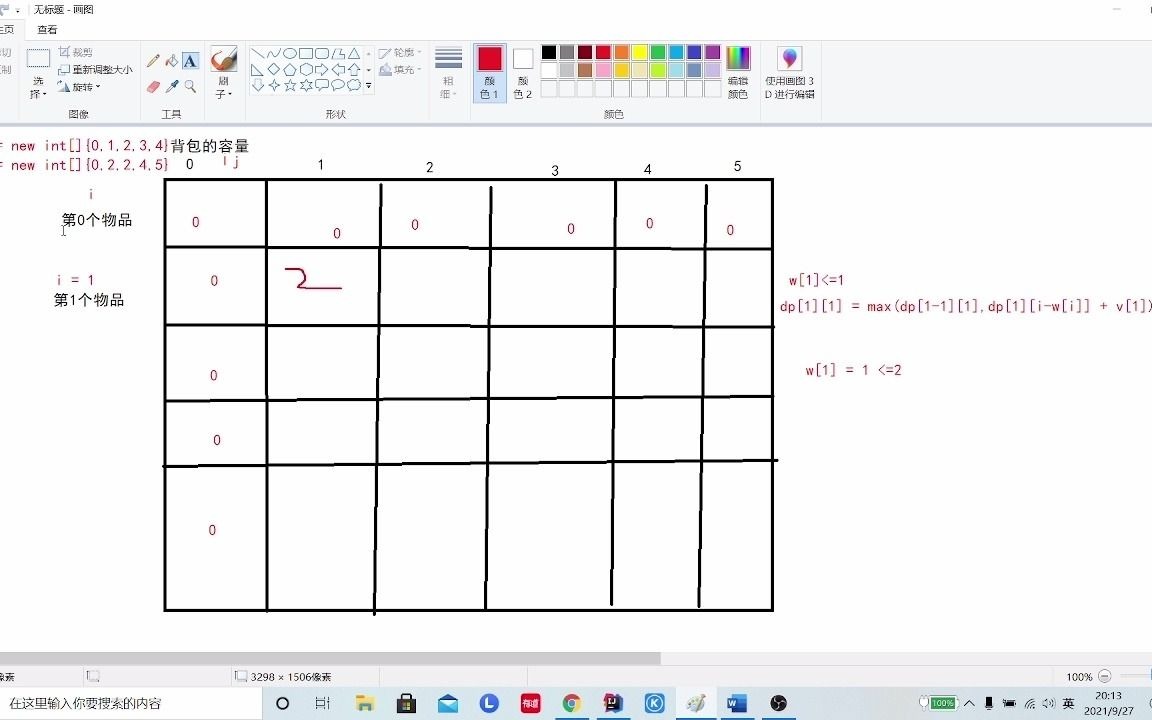Select the Text tool

[x=190, y=60]
